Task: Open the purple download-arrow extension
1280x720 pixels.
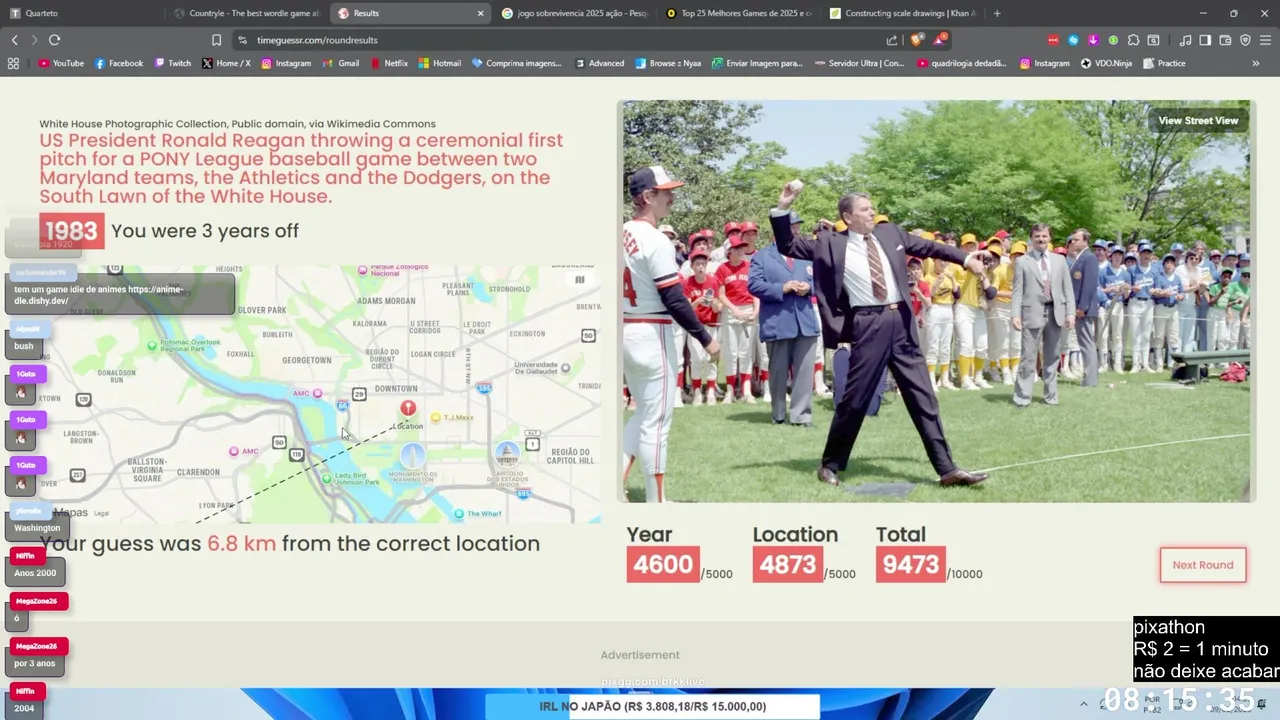Action: coord(1093,40)
